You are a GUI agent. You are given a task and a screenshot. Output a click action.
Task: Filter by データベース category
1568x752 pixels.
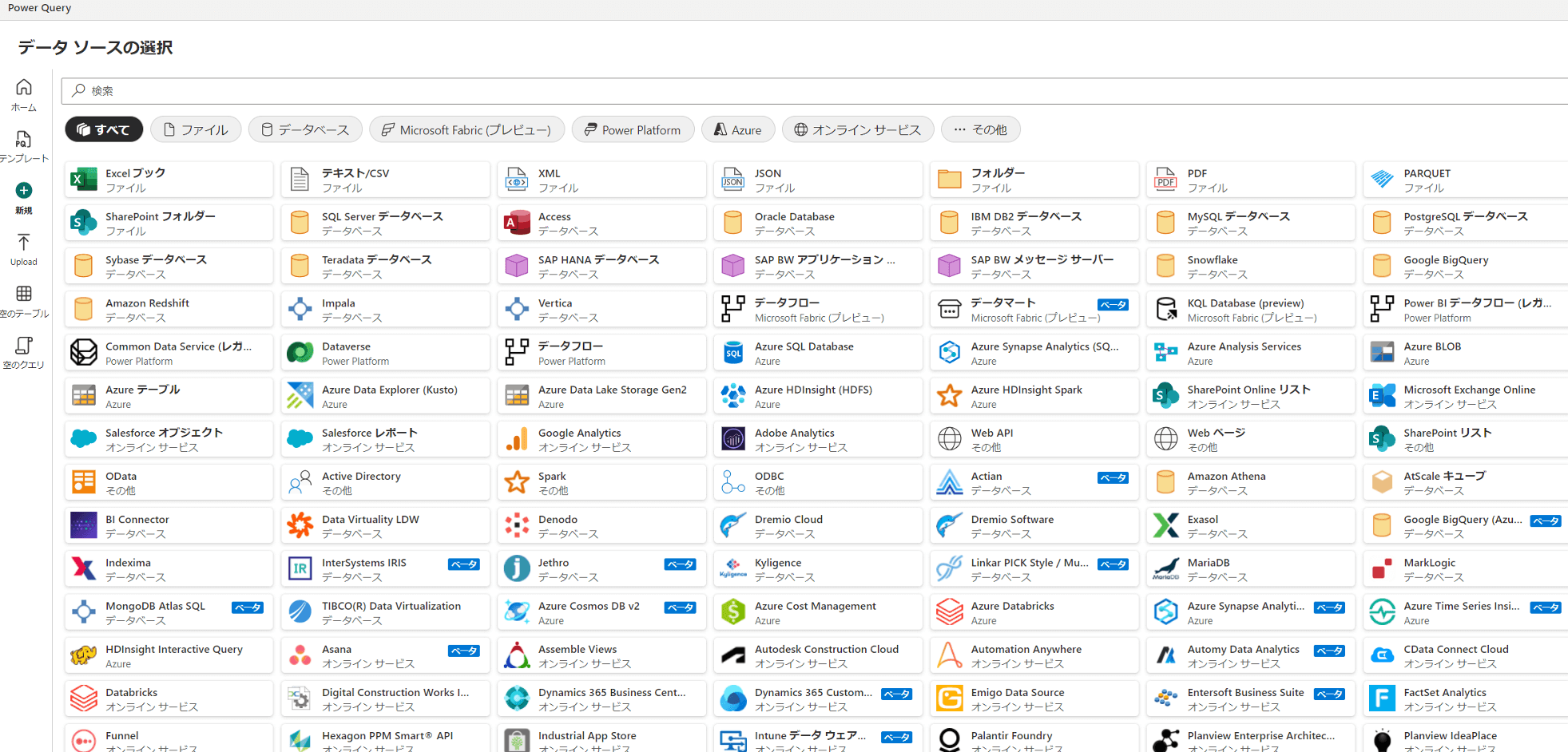point(305,129)
